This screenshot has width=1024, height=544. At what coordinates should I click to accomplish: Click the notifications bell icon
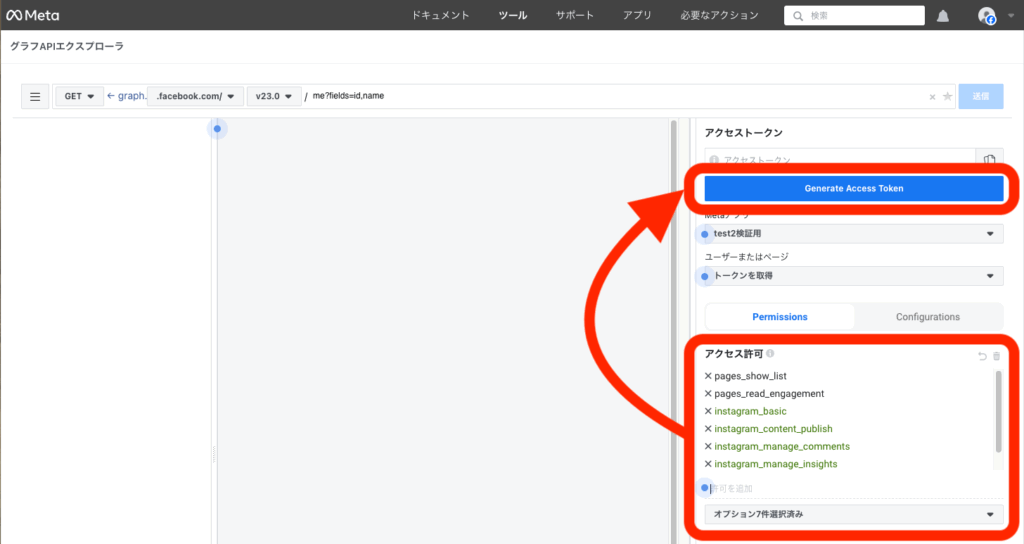942,16
